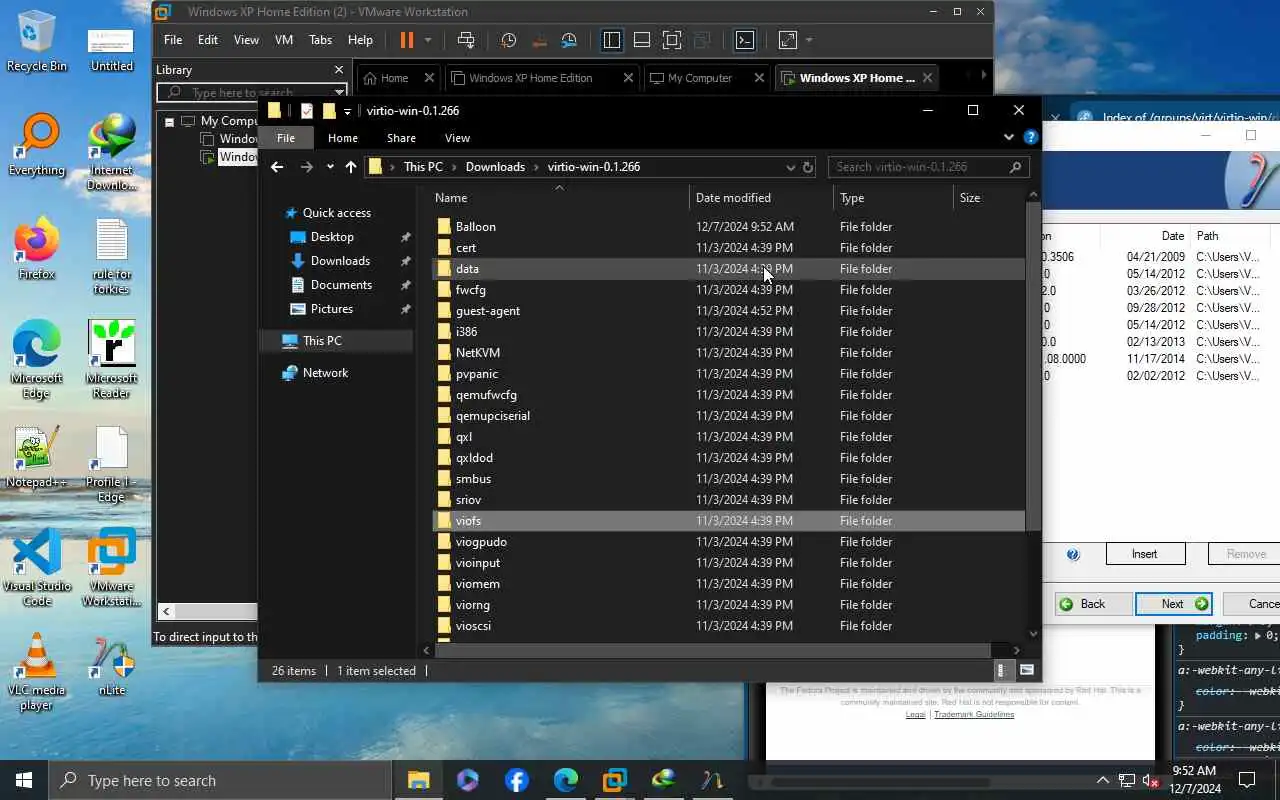This screenshot has width=1280, height=800.
Task: Sort by Name column header
Action: tap(560, 198)
